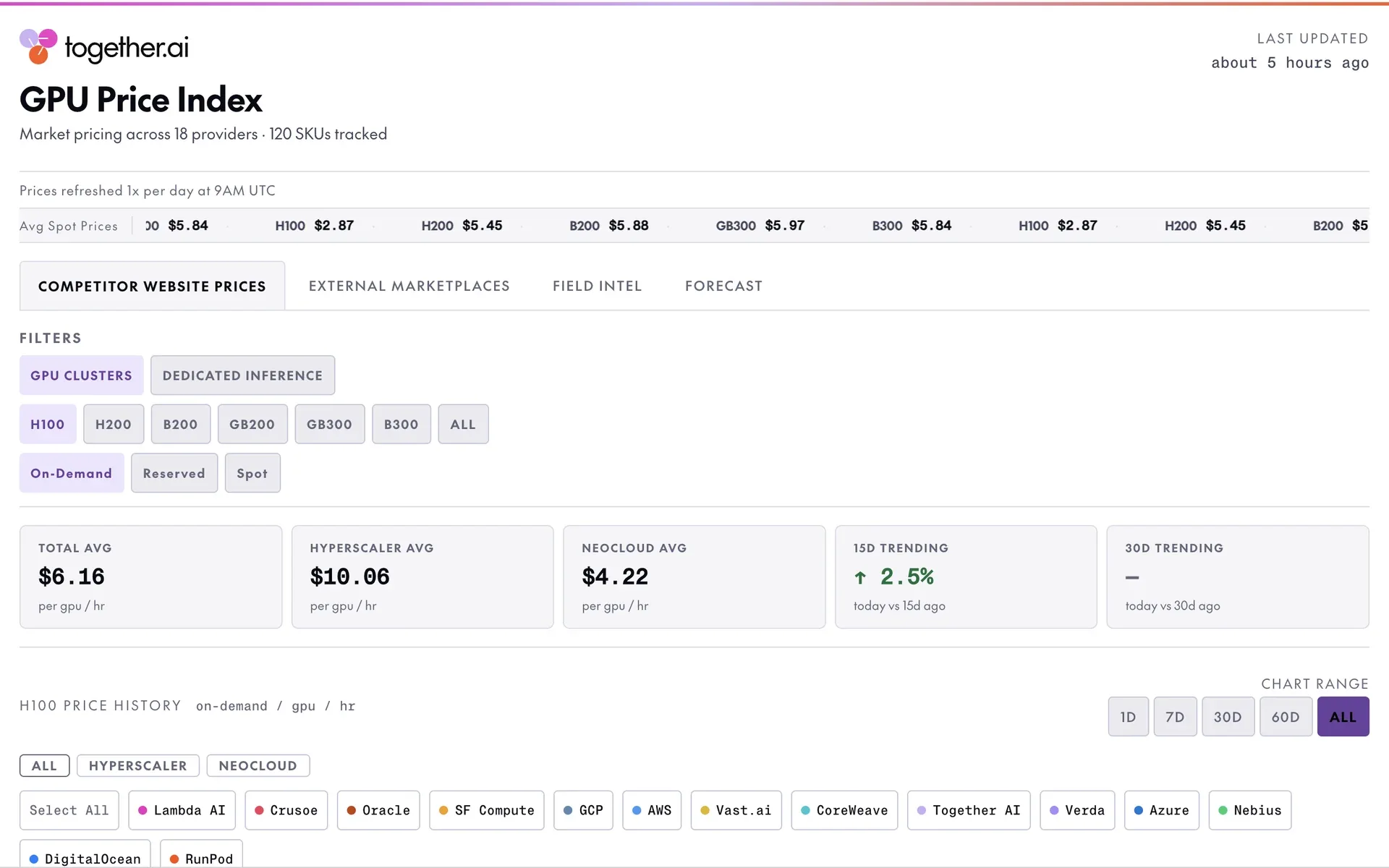Viewport: 1389px width, 868px height.
Task: Switch to the Field Intel tab
Action: (597, 286)
